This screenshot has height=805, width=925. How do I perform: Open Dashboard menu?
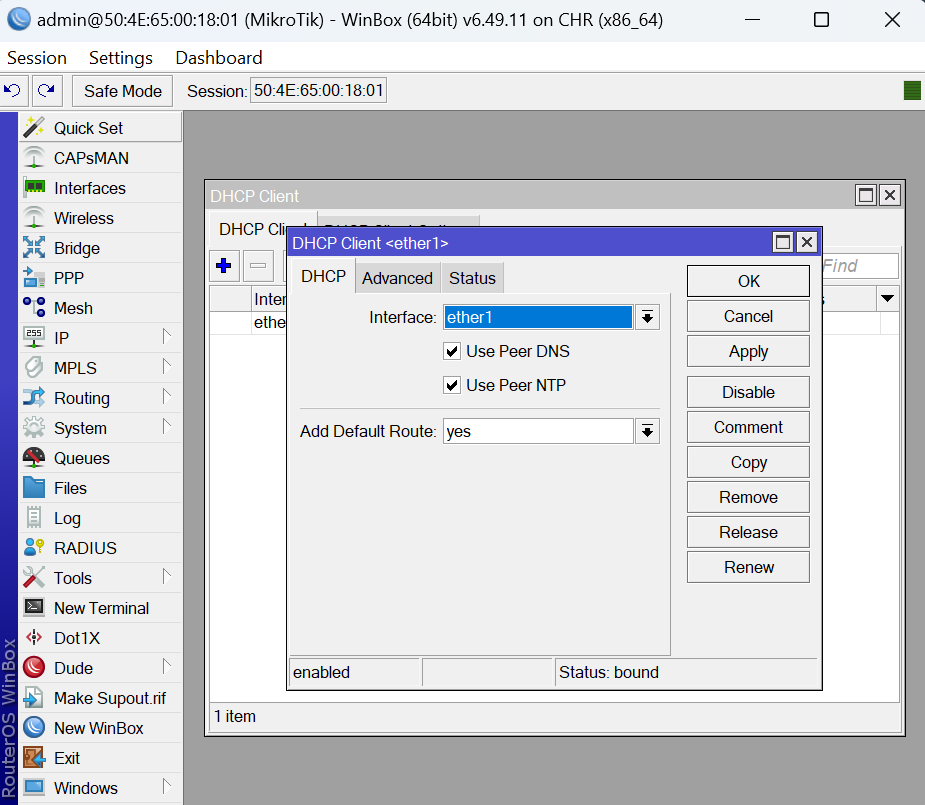tap(219, 58)
